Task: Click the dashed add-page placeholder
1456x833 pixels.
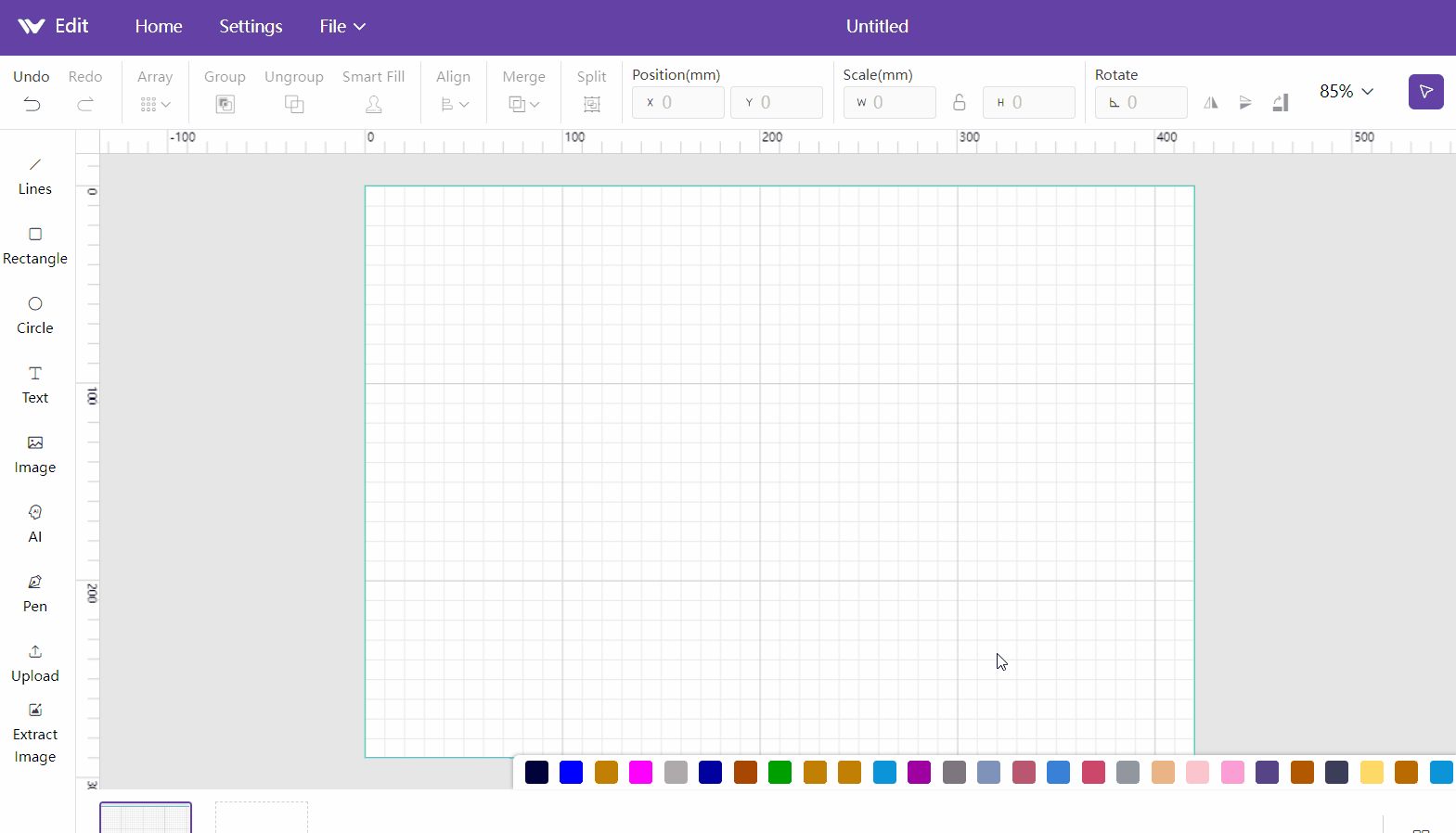Action: point(262,817)
